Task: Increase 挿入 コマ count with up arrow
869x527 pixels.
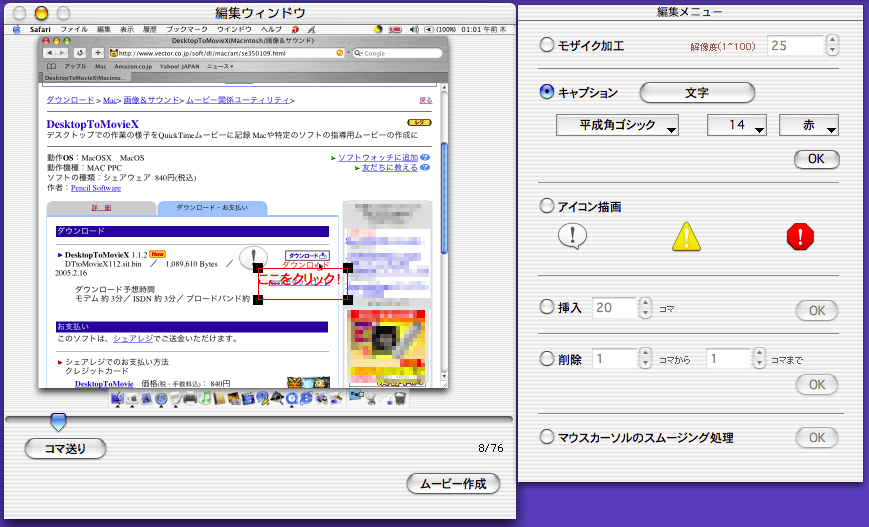Action: (645, 303)
